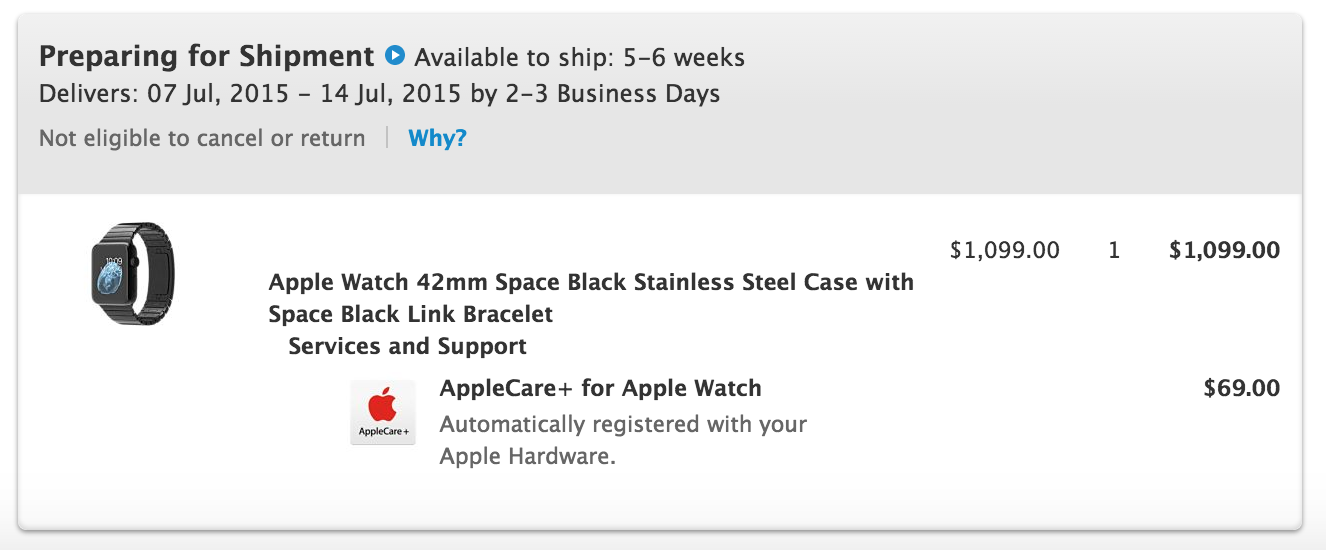Click the non-bold $1,099.00 unit price
This screenshot has height=550, width=1326.
click(1004, 250)
